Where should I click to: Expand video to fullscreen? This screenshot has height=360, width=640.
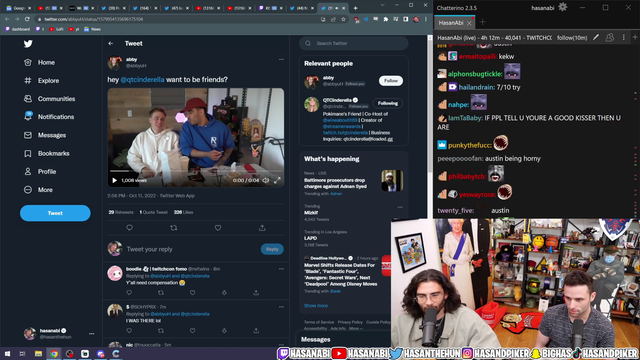pyautogui.click(x=277, y=180)
